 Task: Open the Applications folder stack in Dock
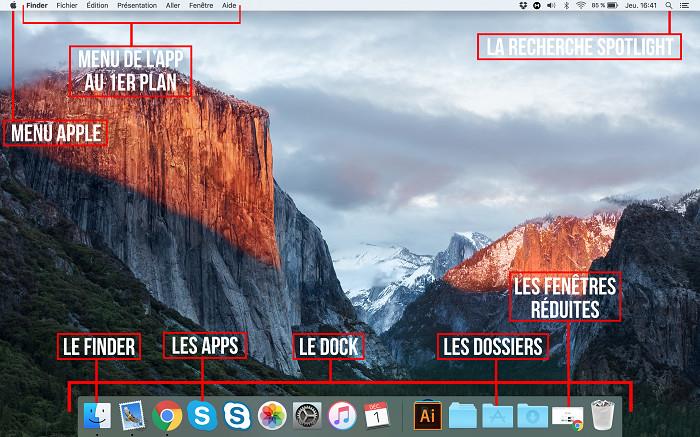point(497,415)
